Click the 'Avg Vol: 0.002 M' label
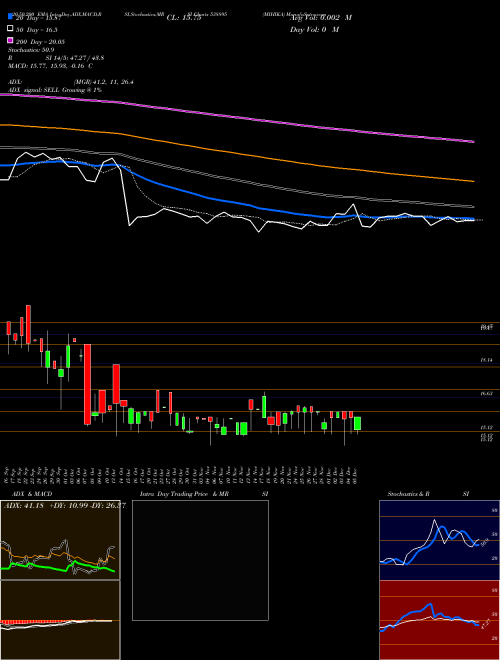500x660 pixels. point(321,18)
